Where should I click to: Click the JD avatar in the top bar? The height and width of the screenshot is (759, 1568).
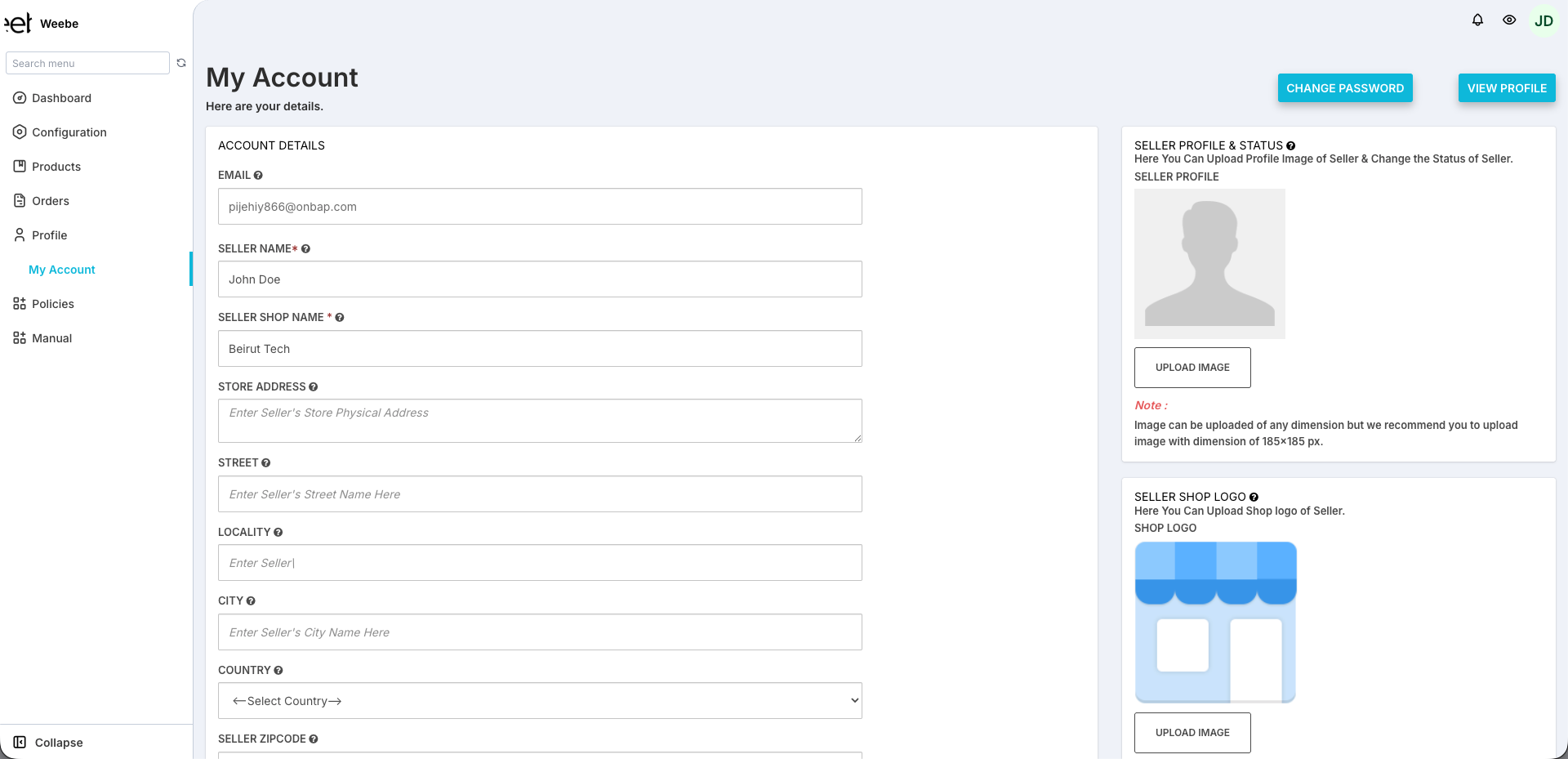[1543, 20]
